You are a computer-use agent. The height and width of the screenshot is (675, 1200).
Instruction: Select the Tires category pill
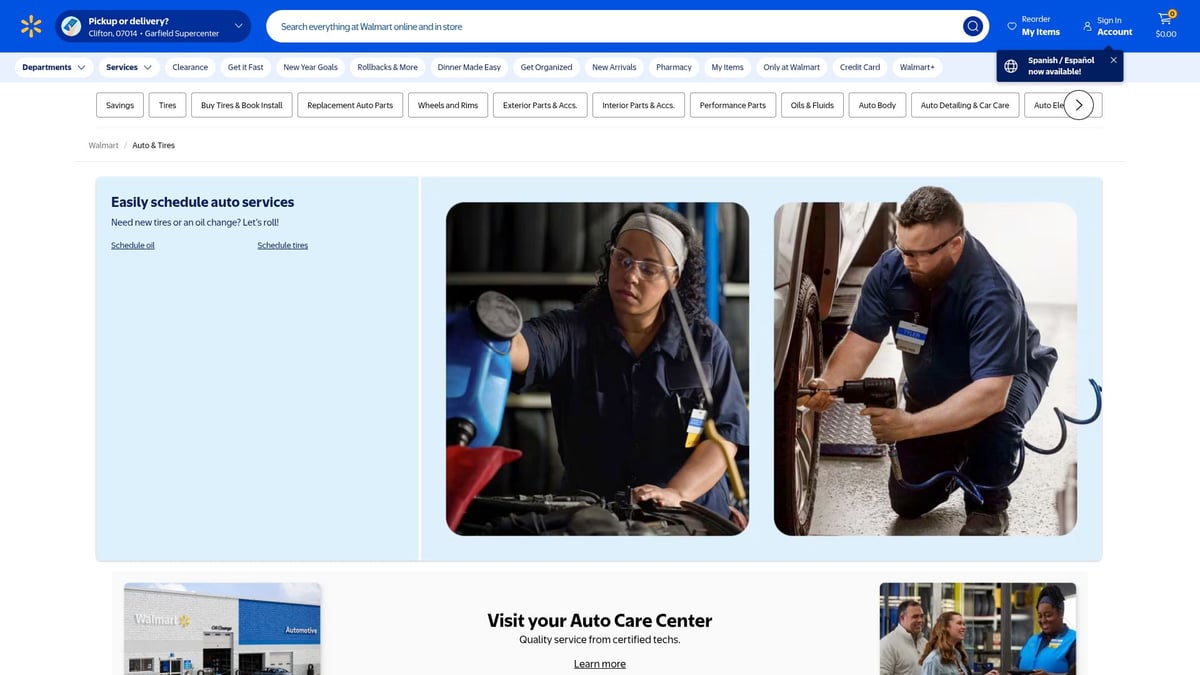pos(167,104)
